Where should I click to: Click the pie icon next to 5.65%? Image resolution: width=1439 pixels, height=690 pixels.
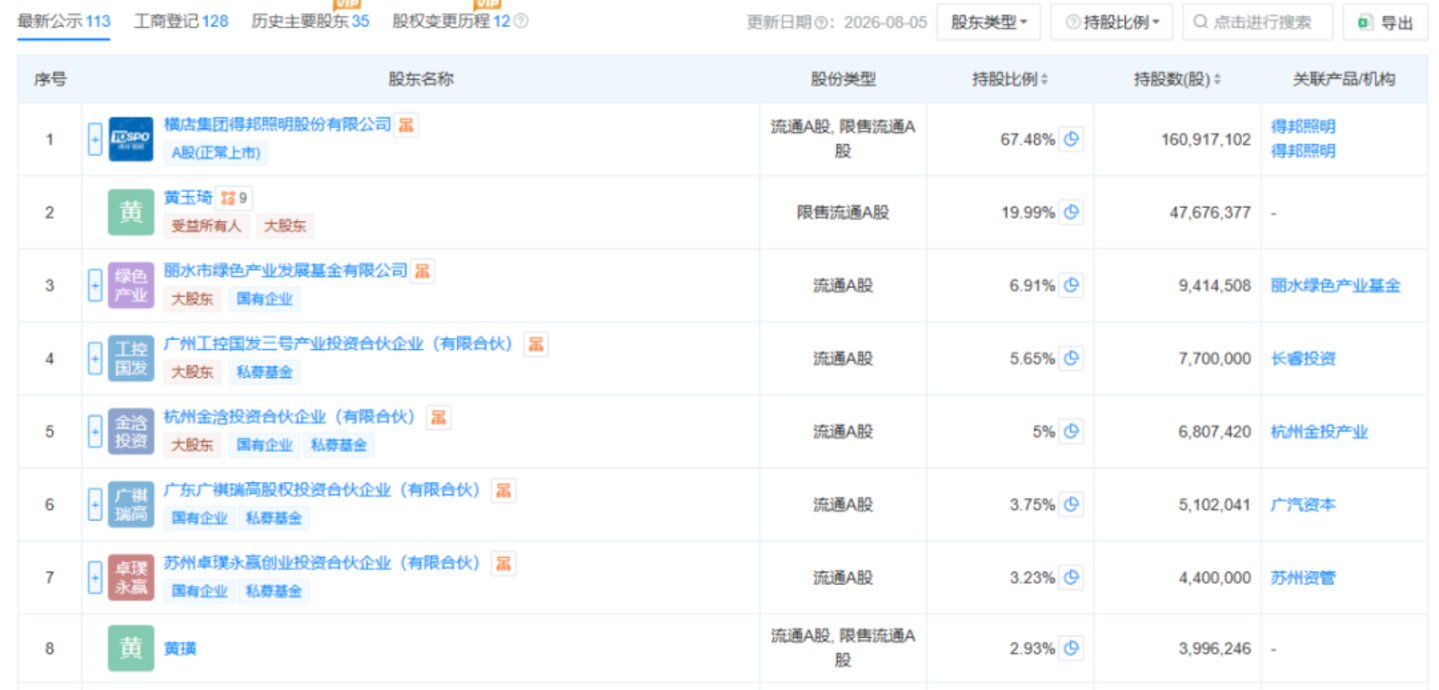1071,358
